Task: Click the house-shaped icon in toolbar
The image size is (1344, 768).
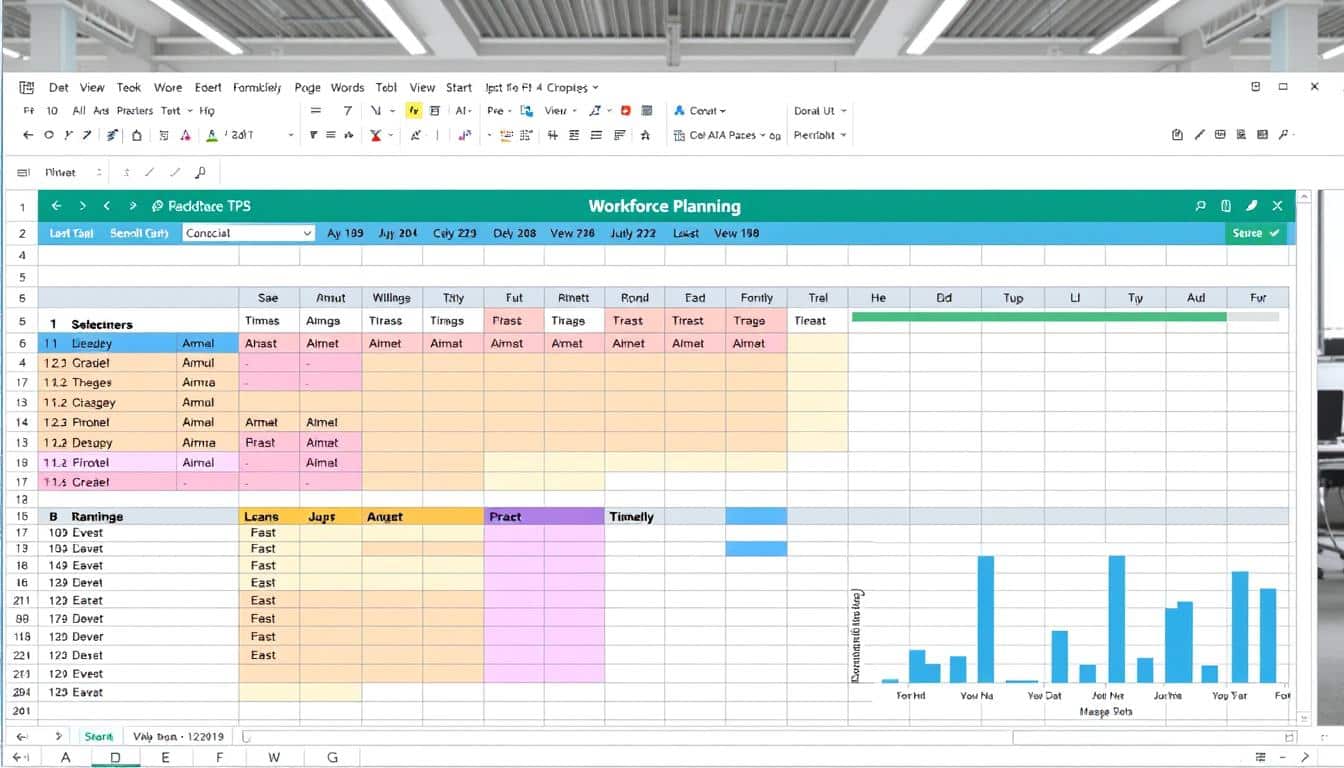Action: pyautogui.click(x=136, y=135)
